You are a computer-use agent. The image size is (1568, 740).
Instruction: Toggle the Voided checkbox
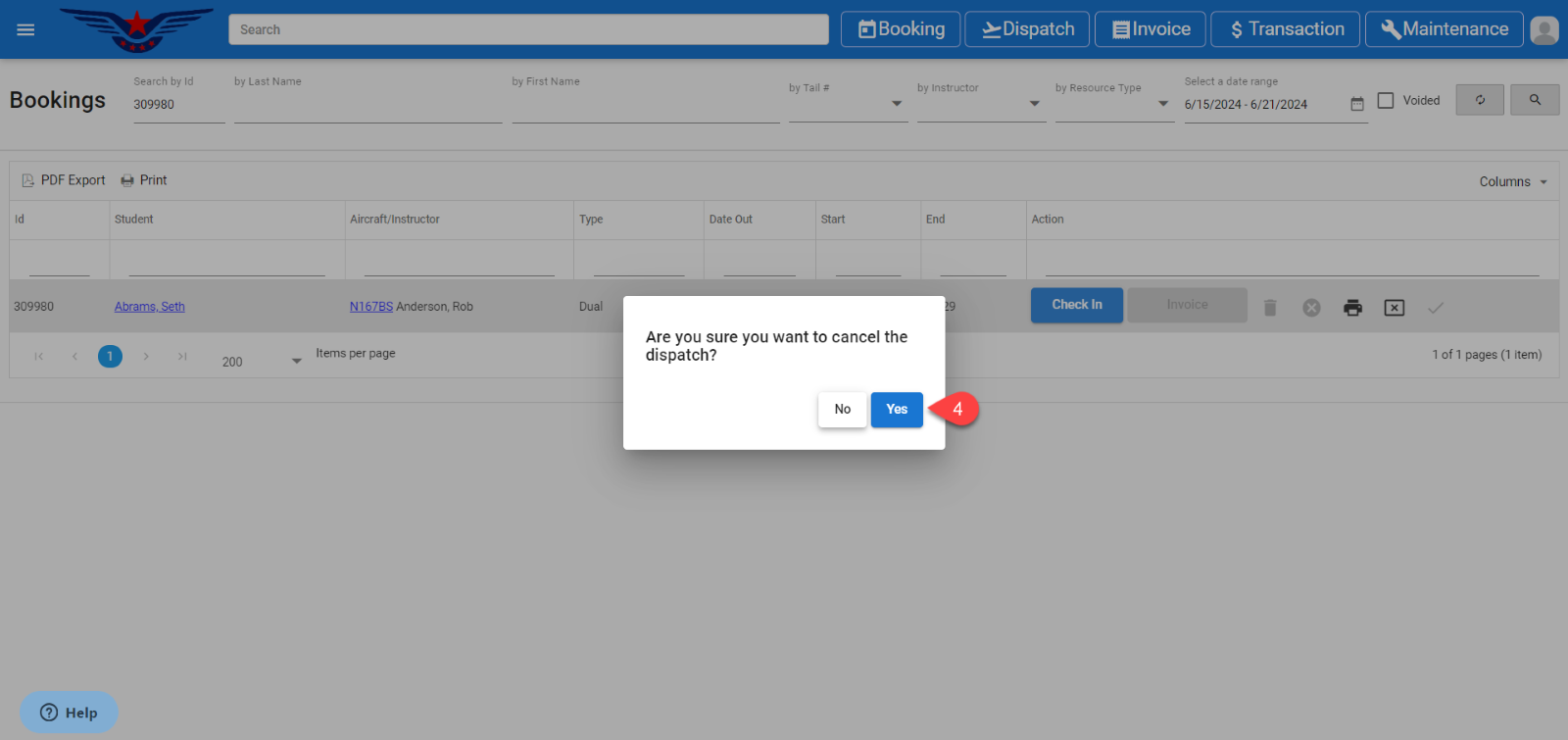[1386, 101]
